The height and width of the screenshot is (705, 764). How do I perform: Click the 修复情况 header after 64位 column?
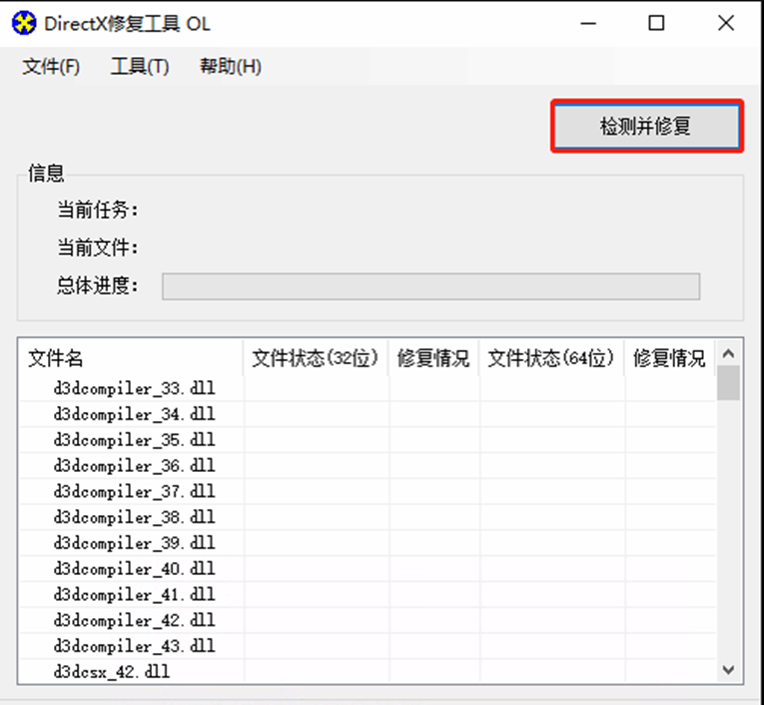tap(669, 358)
